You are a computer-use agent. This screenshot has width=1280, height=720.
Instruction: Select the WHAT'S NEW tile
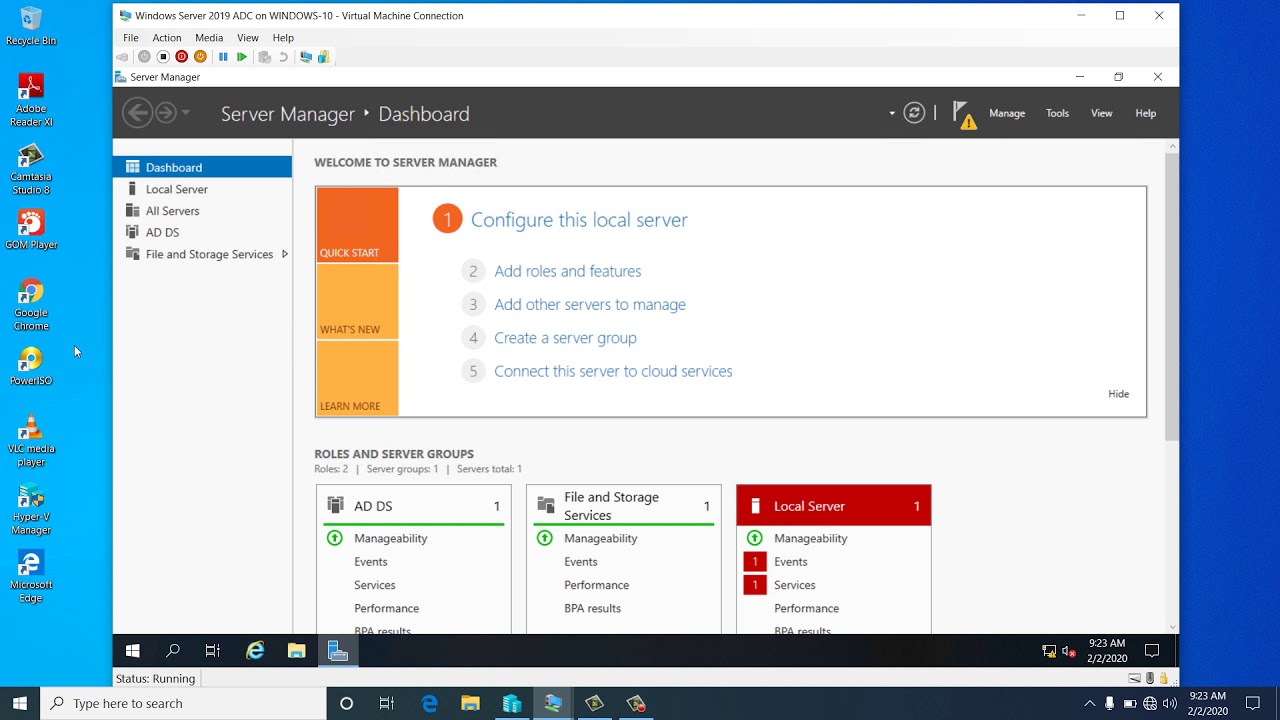(357, 301)
